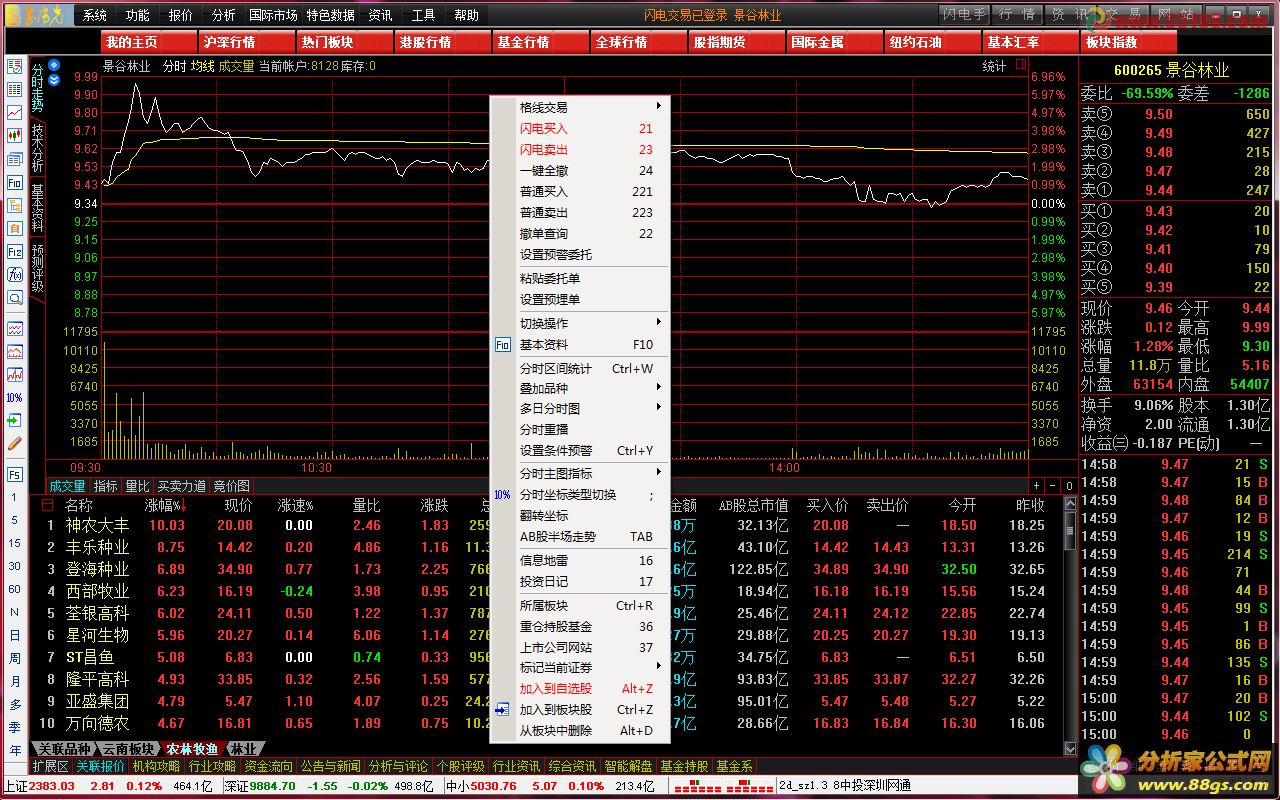Click the topmost quote list icon in sidebar

click(x=15, y=67)
